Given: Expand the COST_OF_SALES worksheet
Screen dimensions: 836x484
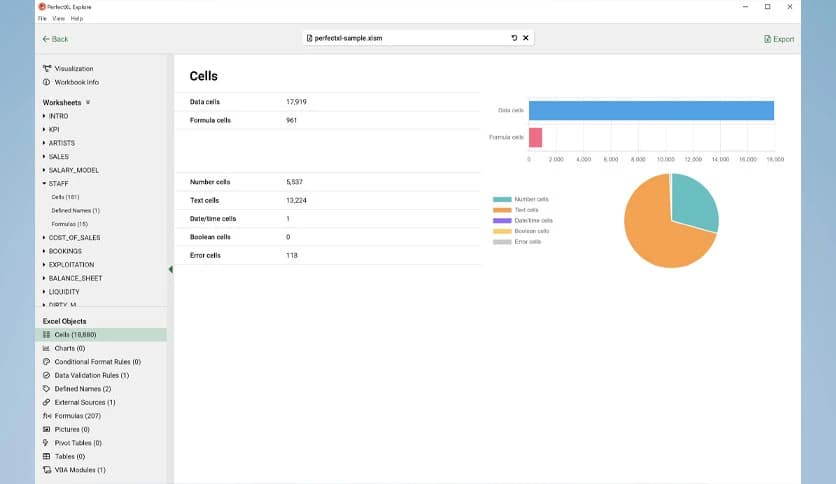Looking at the screenshot, I should (x=44, y=237).
